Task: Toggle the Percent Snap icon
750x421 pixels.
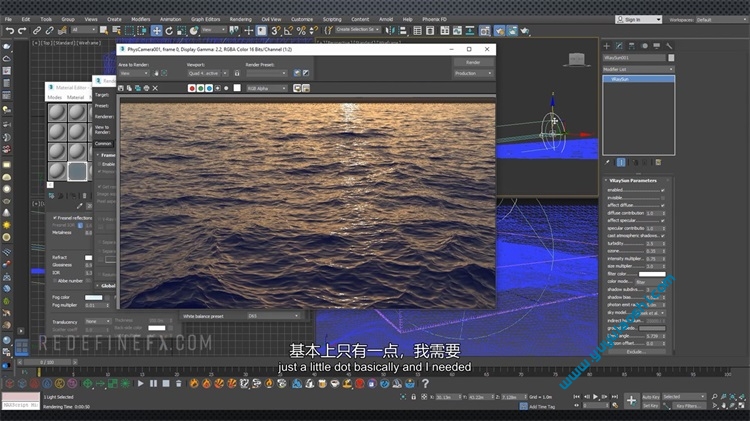Action: click(x=301, y=31)
